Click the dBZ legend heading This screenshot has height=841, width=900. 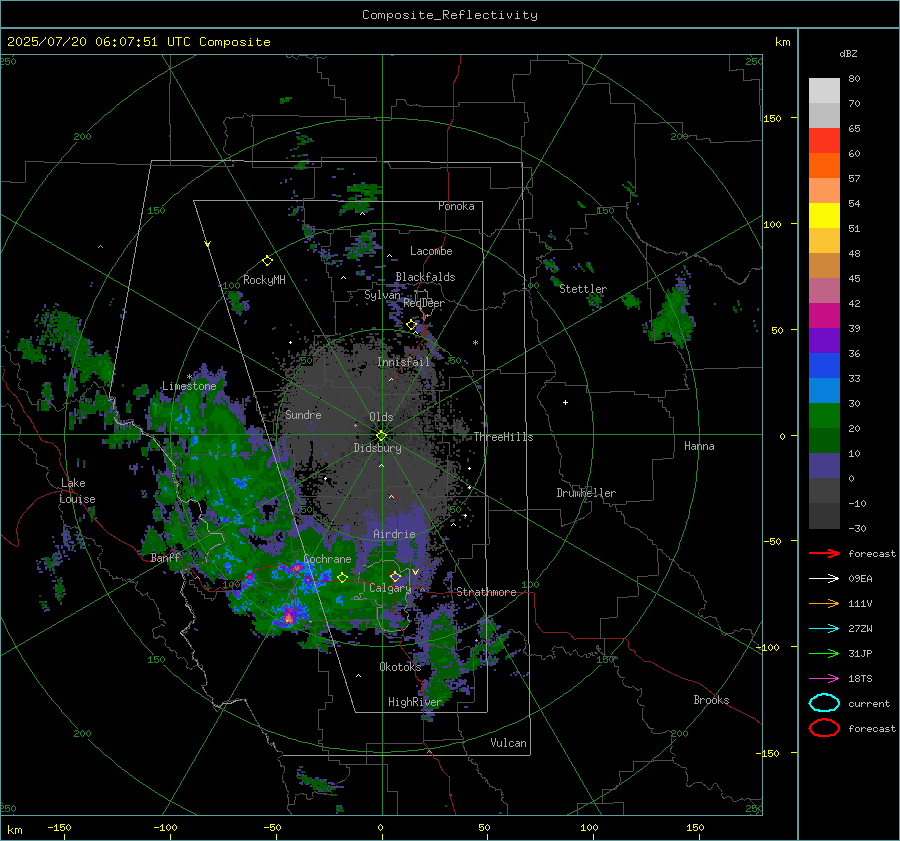tap(848, 53)
